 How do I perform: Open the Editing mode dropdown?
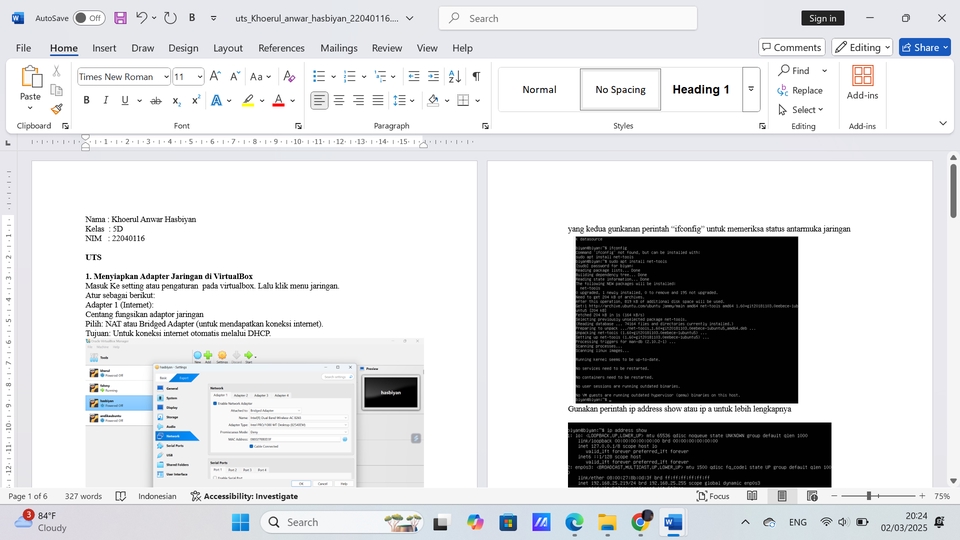[x=862, y=47]
